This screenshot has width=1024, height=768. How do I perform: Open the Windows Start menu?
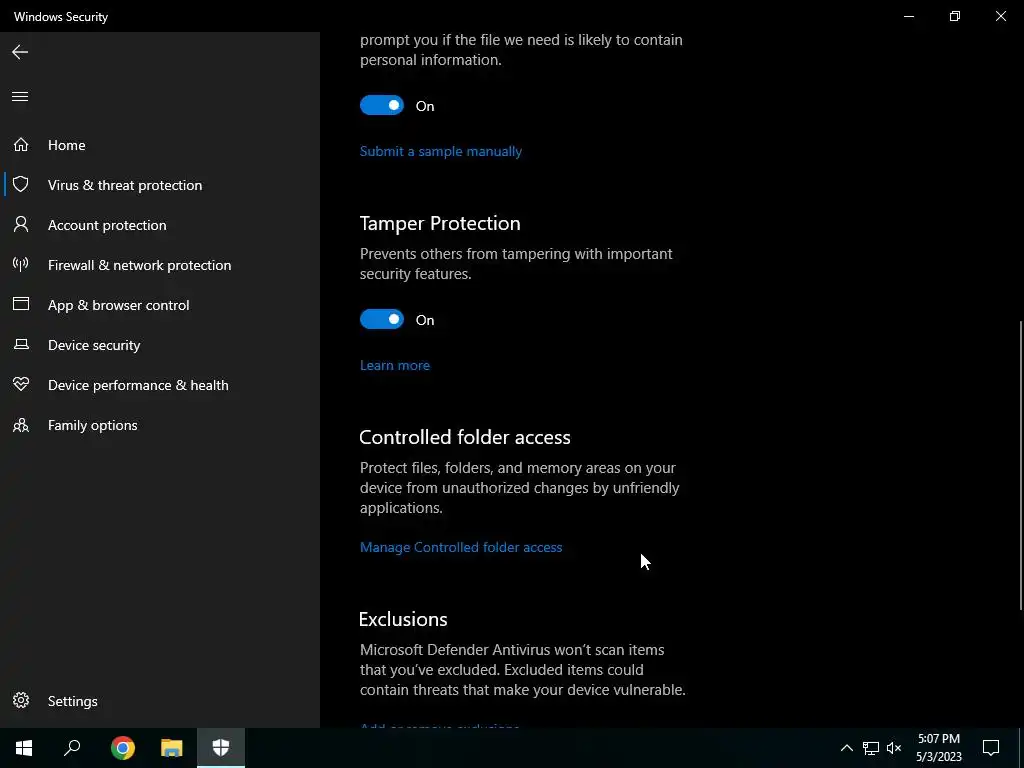(24, 748)
